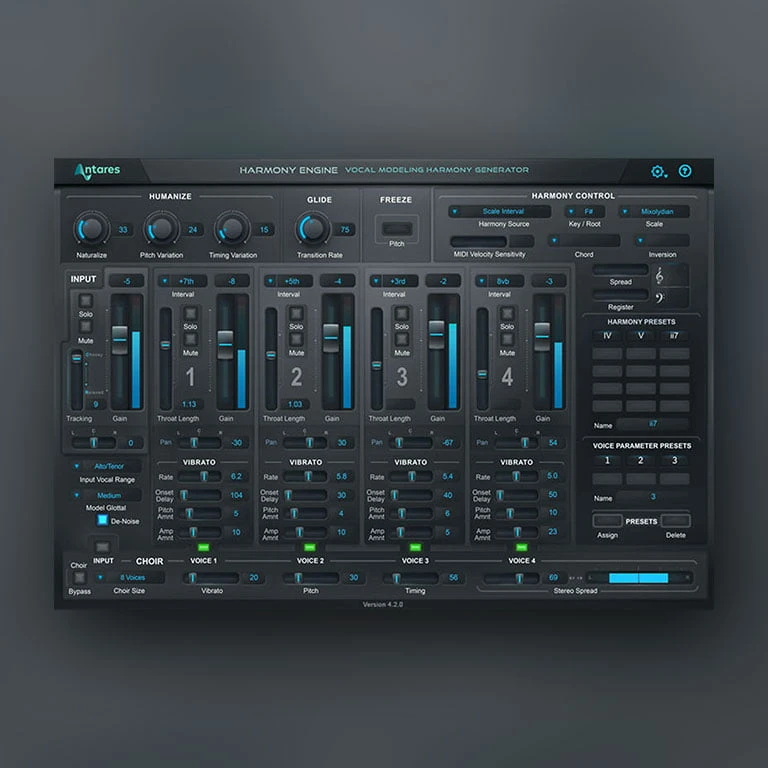The width and height of the screenshot is (768, 768).
Task: Open the Chord dropdown
Action: [x=584, y=240]
